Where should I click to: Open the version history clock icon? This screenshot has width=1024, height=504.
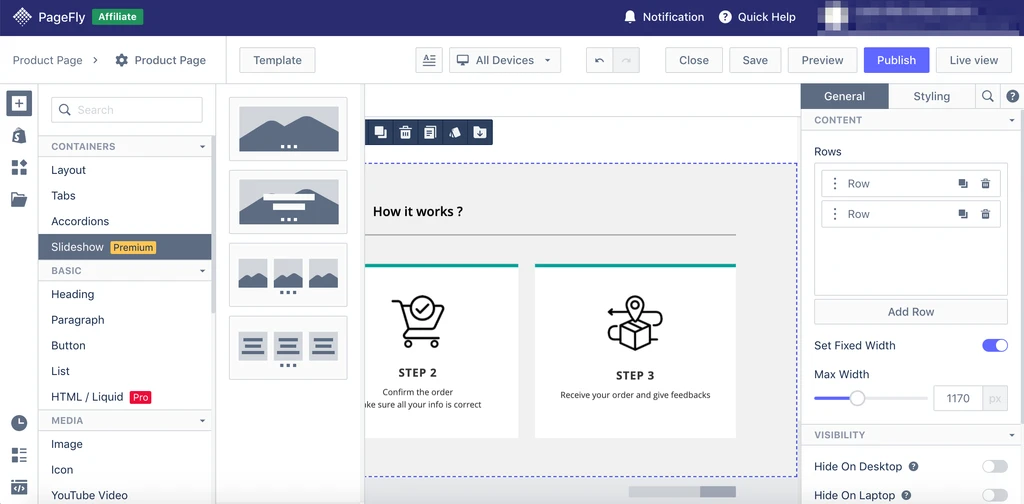19,423
